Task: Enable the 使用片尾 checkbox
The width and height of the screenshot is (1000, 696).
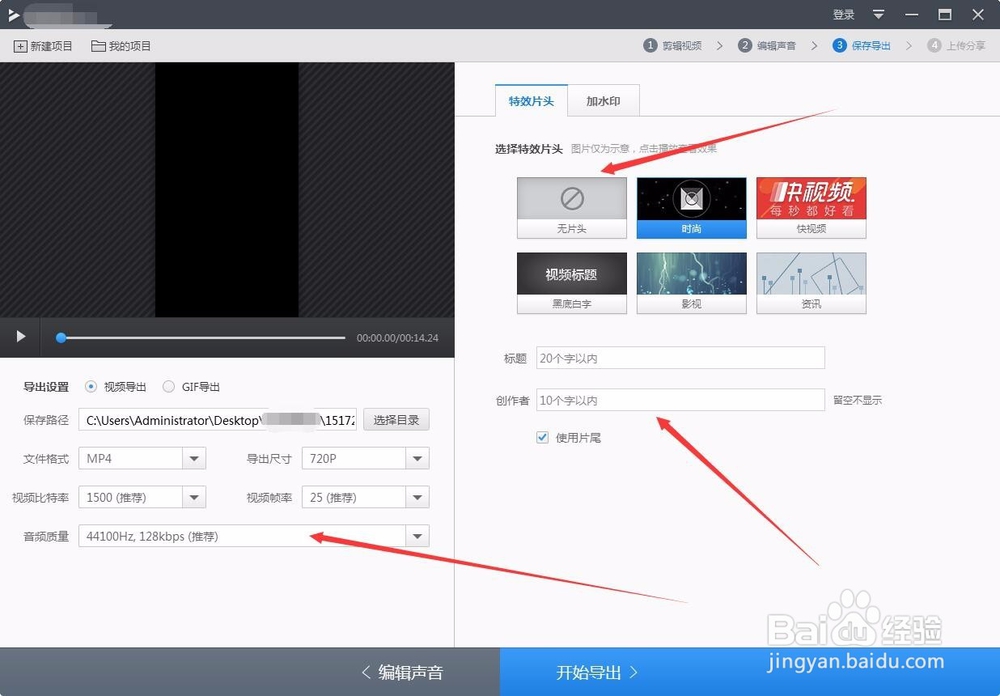Action: click(542, 437)
